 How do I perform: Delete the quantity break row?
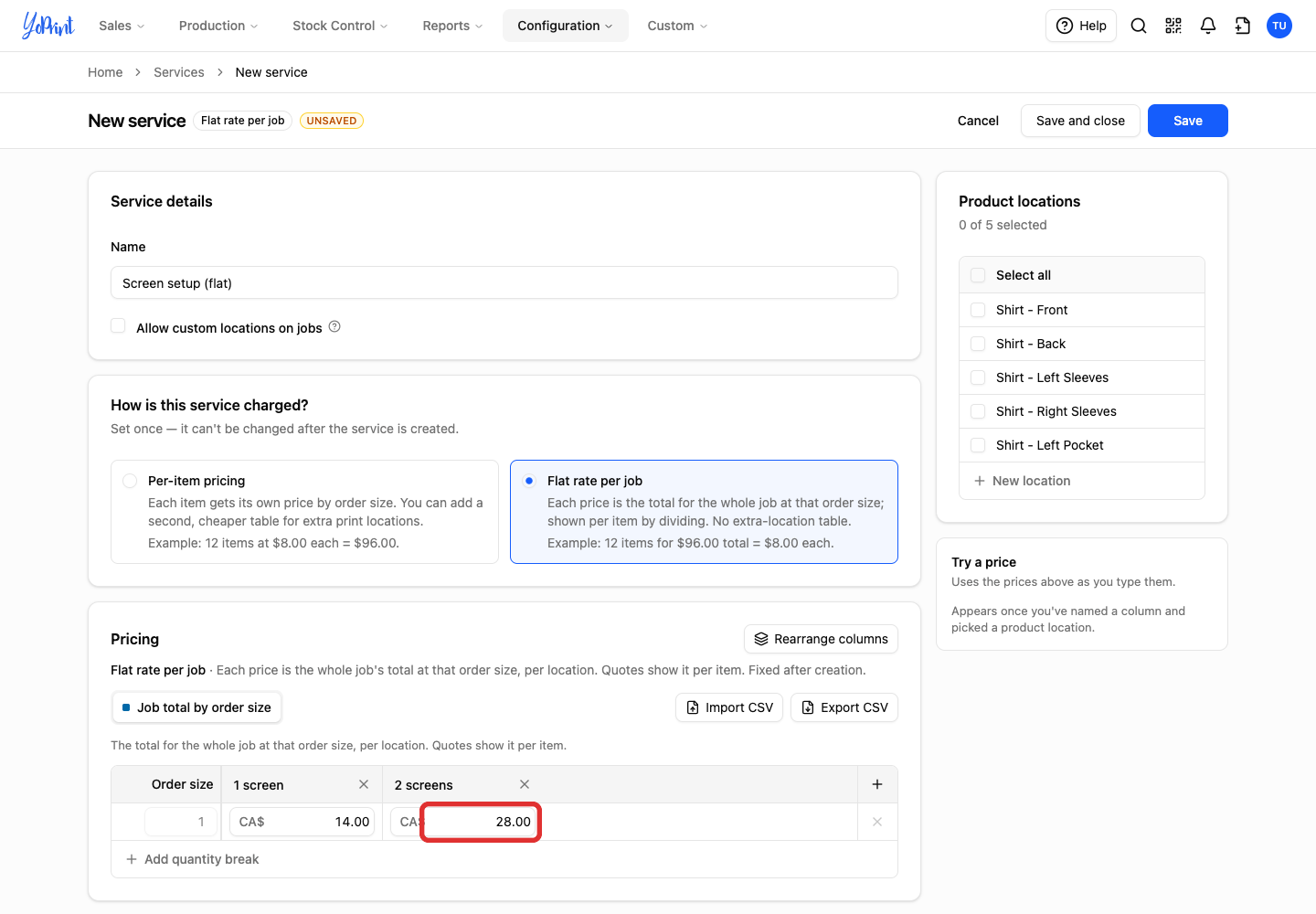pyautogui.click(x=877, y=822)
